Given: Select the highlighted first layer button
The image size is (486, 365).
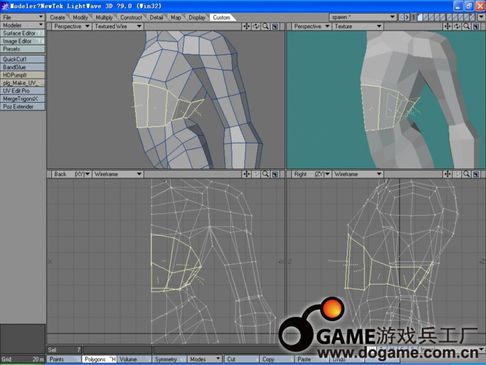Looking at the screenshot, I should coord(420,17).
